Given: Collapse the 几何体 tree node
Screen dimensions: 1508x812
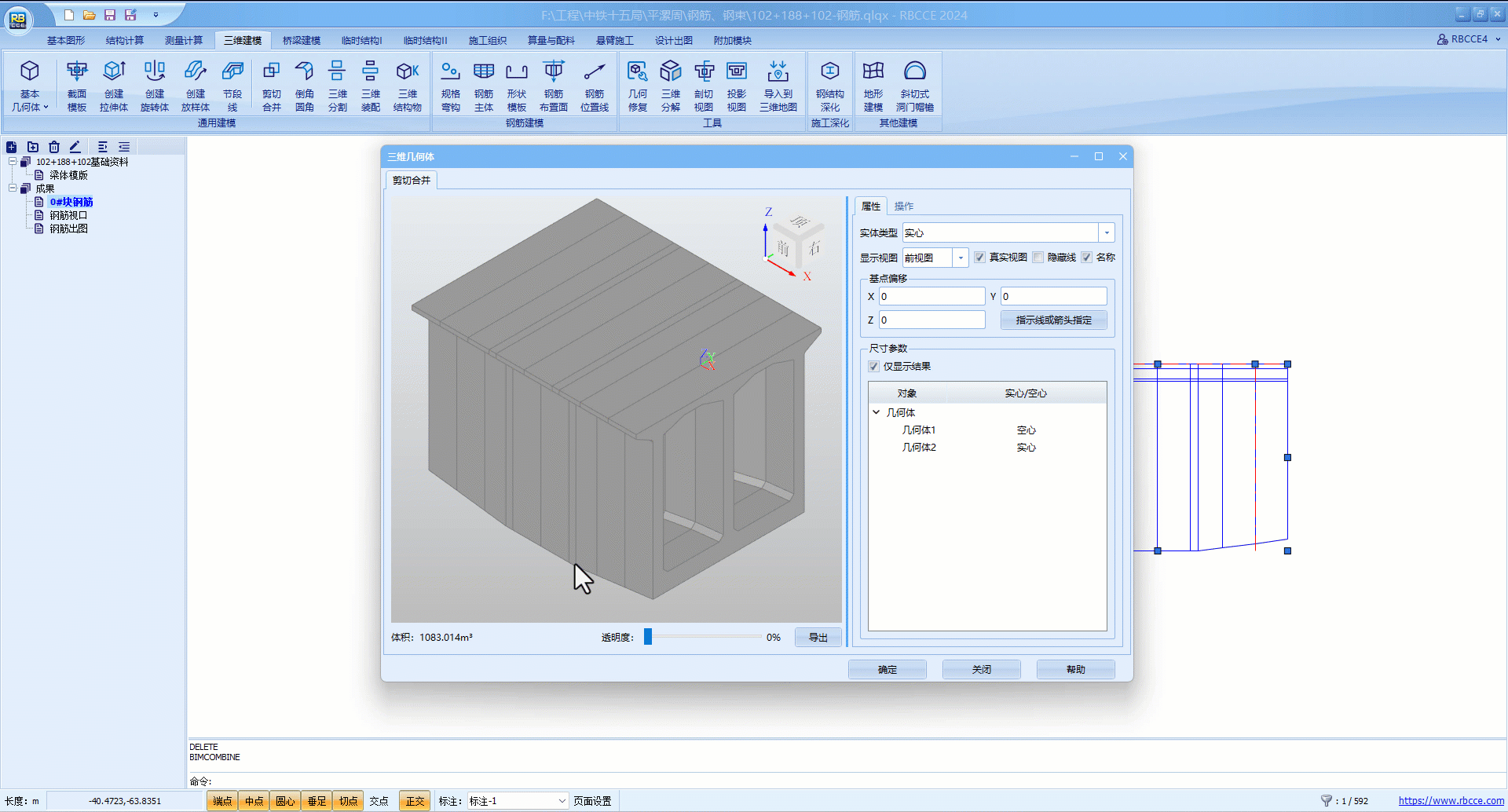Looking at the screenshot, I should (x=877, y=412).
